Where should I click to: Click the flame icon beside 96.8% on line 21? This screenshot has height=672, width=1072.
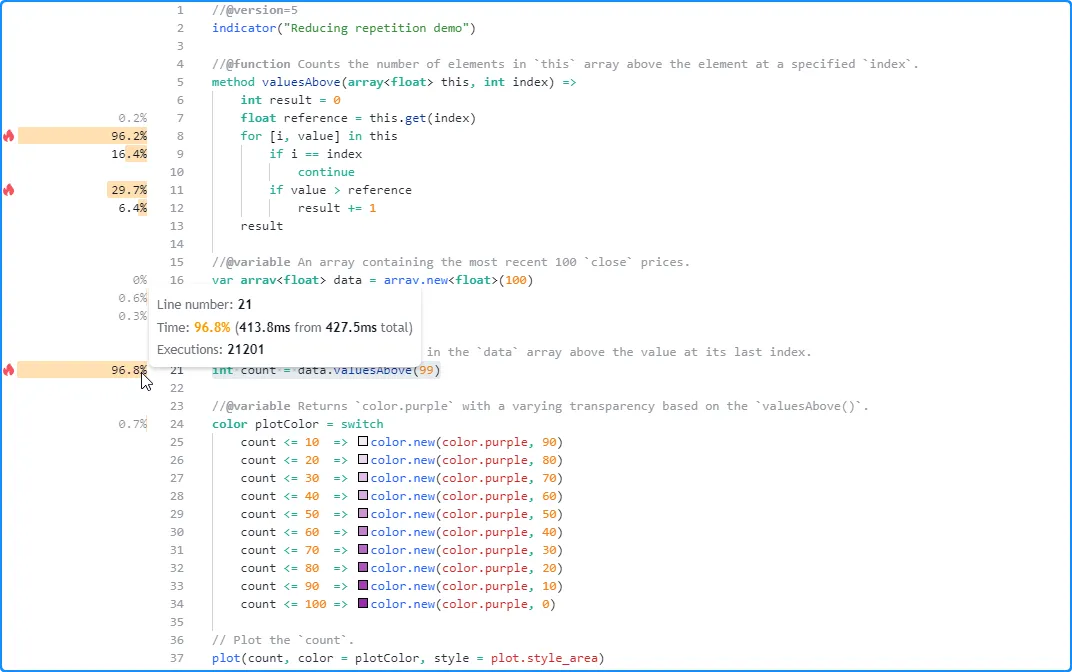point(9,370)
